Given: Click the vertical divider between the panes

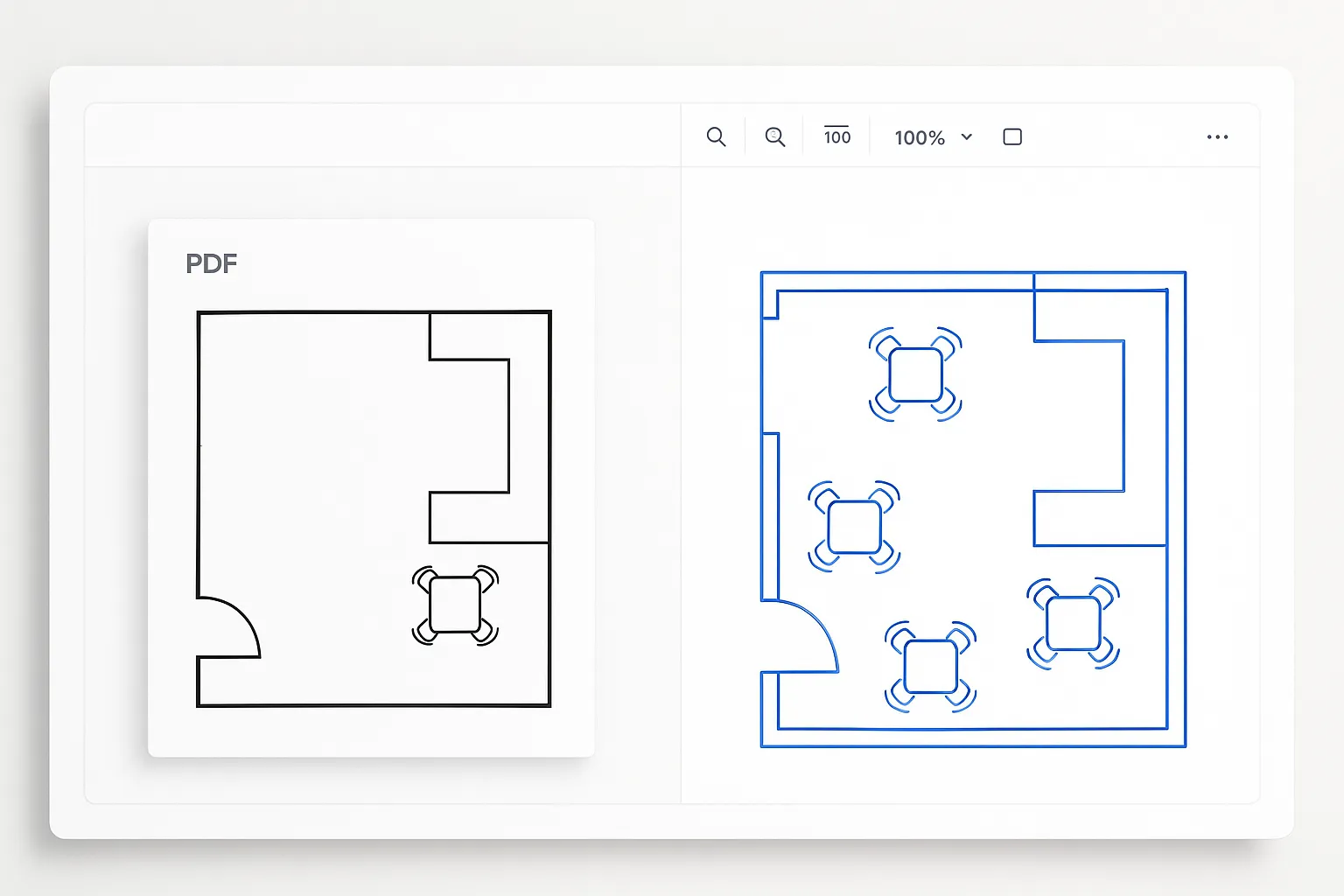Looking at the screenshot, I should [x=681, y=481].
